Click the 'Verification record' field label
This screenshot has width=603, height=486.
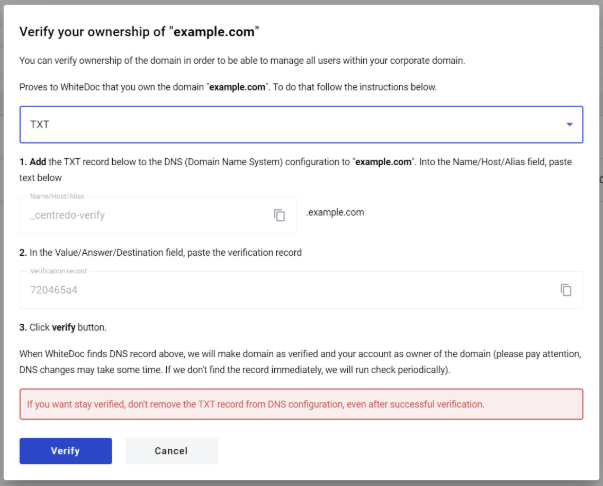pyautogui.click(x=58, y=271)
